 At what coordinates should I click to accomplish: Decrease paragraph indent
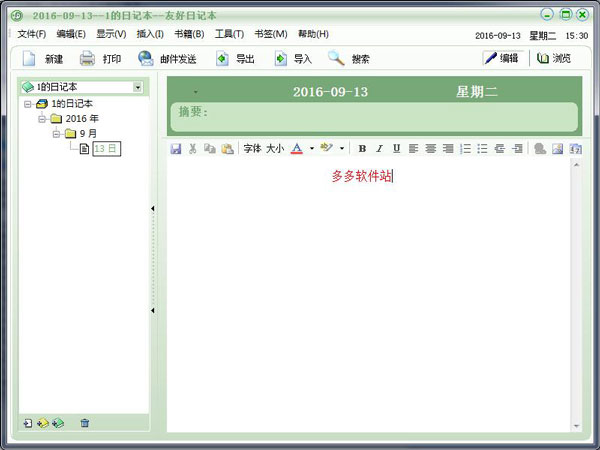pyautogui.click(x=500, y=148)
